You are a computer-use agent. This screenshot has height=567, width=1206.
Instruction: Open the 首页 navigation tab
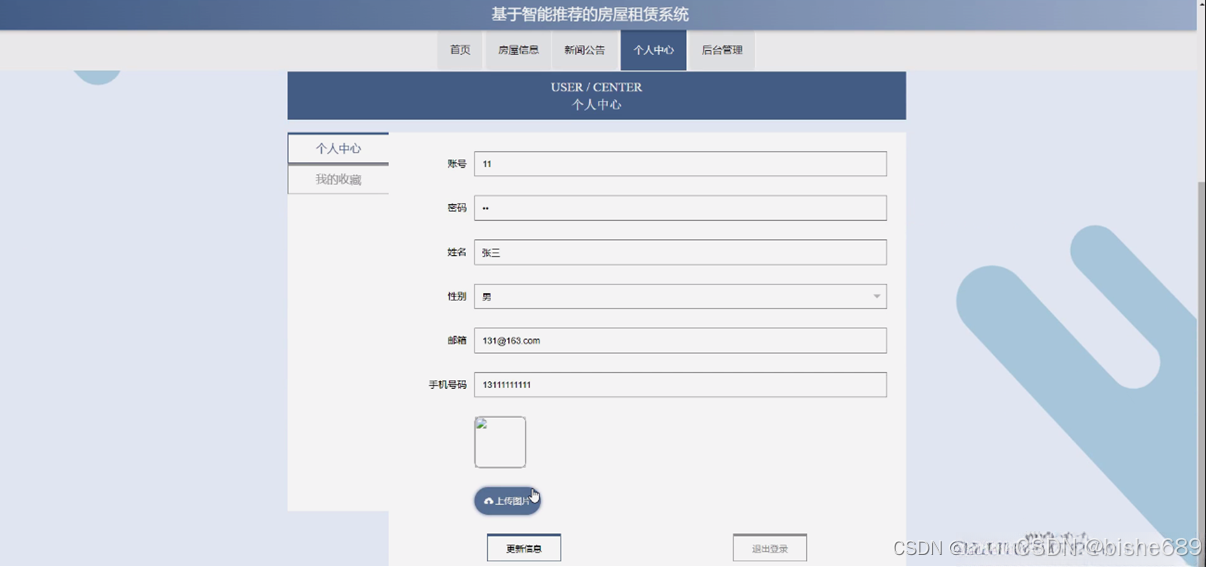[460, 50]
